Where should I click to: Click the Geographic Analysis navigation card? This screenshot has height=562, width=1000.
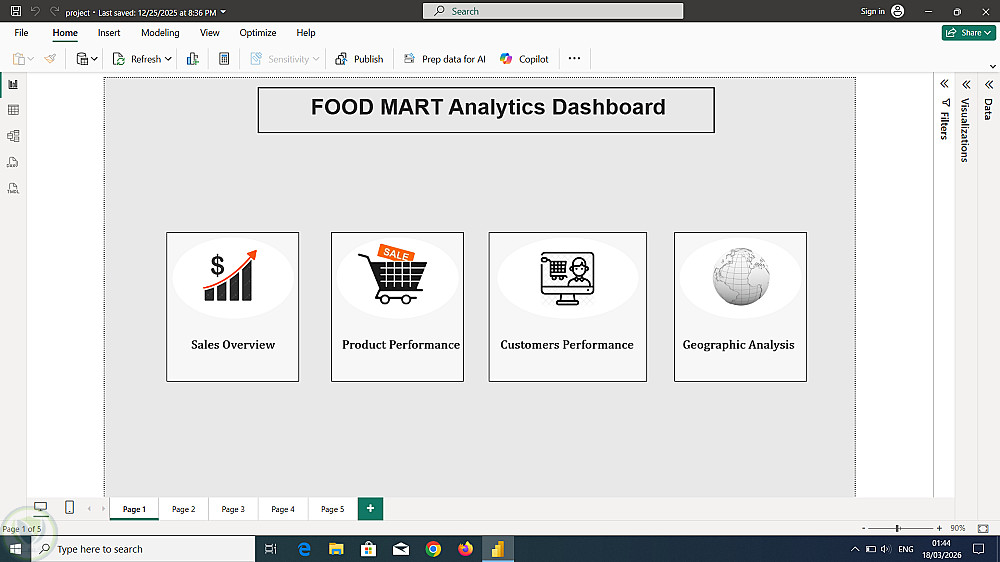tap(740, 307)
